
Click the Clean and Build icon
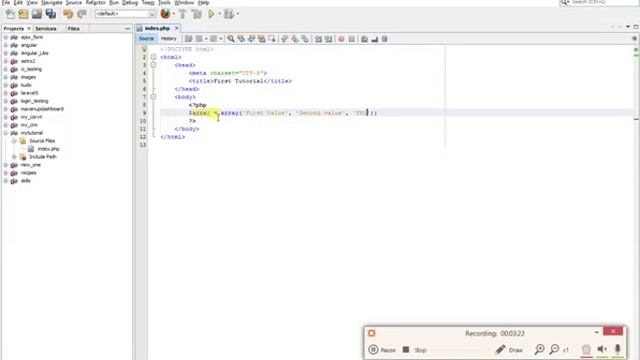coord(197,14)
